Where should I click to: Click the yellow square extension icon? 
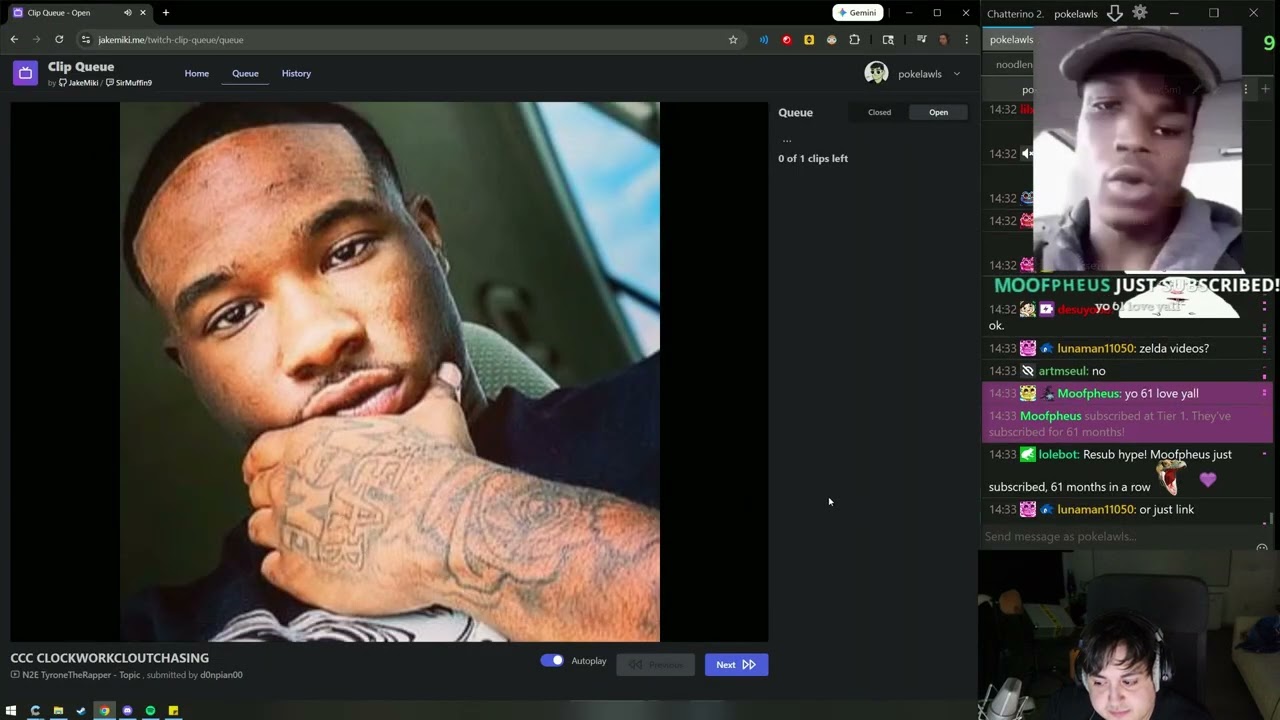809,40
